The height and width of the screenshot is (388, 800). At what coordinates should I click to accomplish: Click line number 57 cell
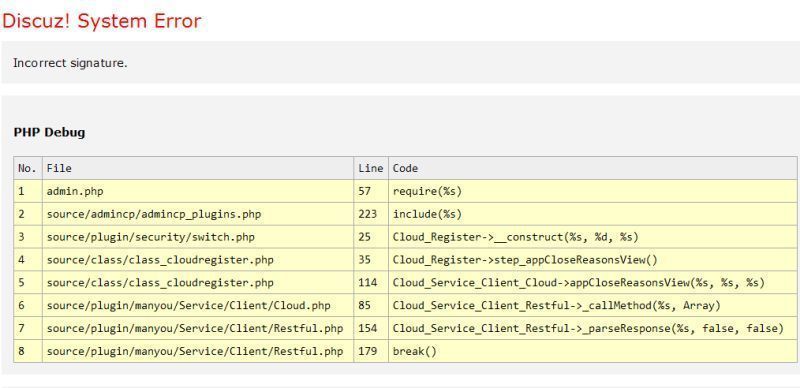point(371,191)
